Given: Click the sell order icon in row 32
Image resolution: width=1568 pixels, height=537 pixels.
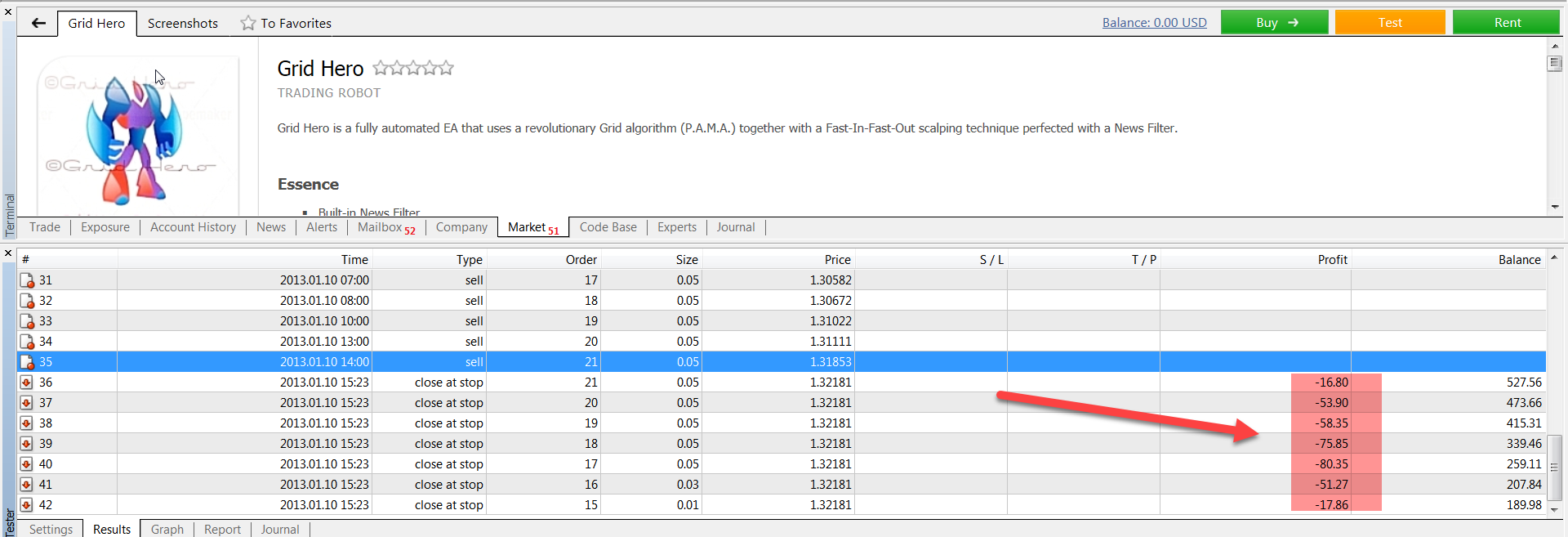Looking at the screenshot, I should click(x=27, y=301).
